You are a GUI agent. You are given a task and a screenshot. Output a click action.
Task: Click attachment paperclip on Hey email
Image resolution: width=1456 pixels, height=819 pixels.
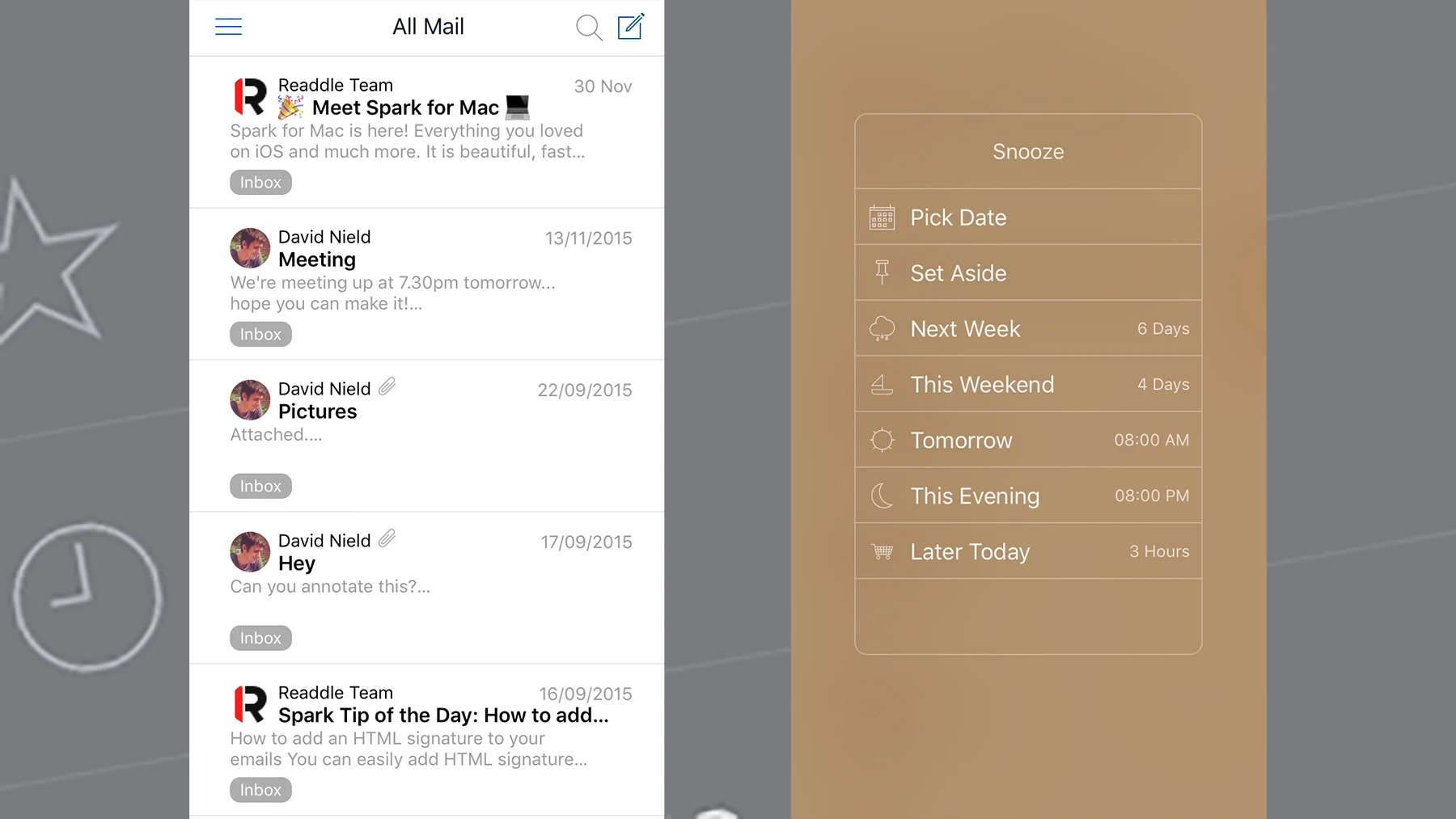tap(387, 538)
